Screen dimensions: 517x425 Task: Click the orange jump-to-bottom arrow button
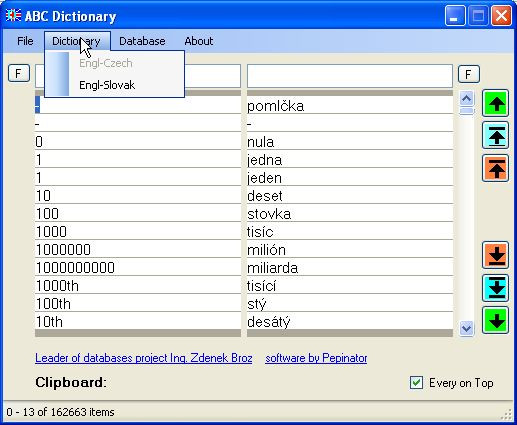[495, 255]
